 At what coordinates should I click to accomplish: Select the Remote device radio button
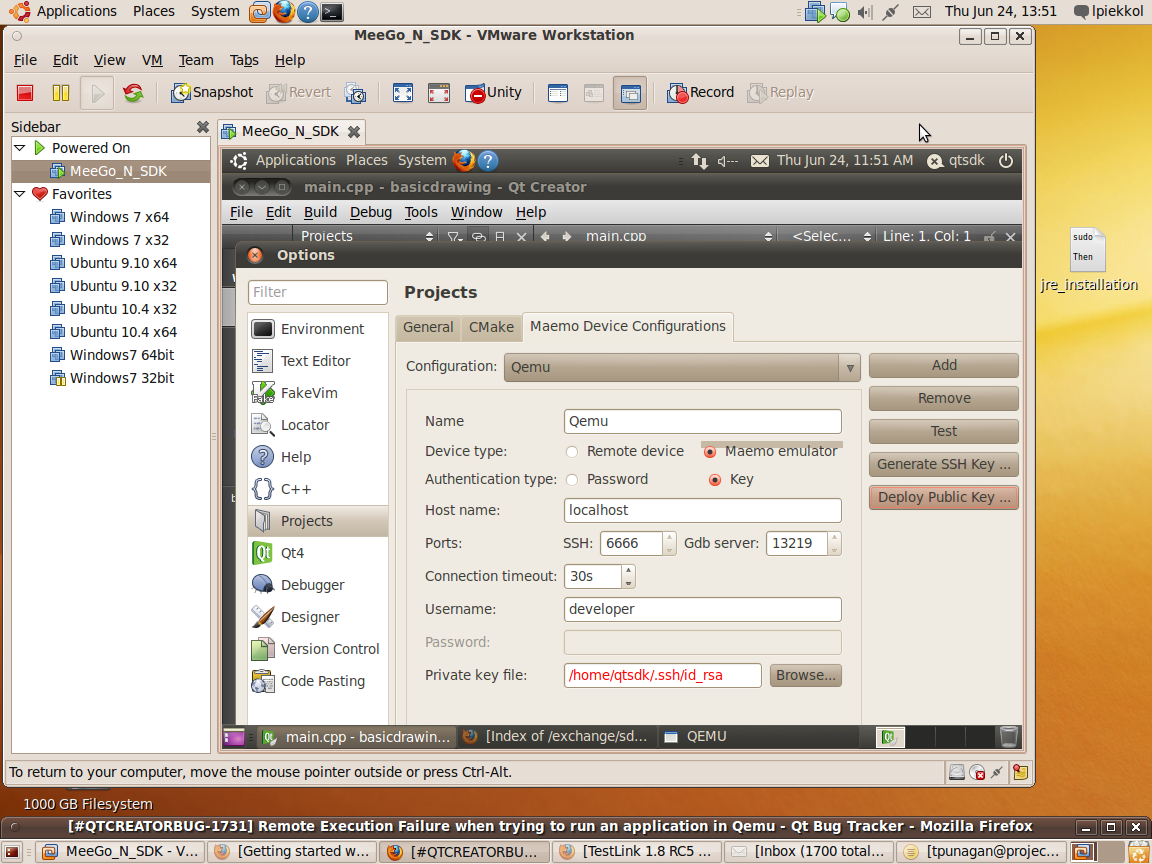click(x=572, y=452)
